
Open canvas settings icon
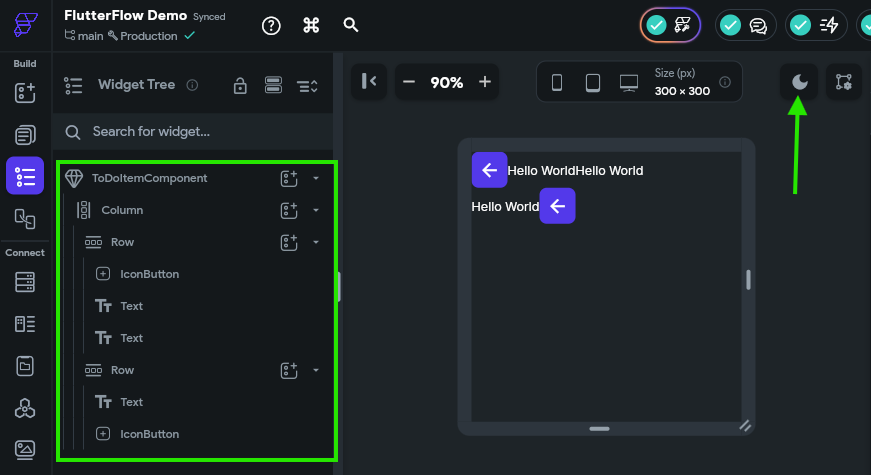point(844,82)
